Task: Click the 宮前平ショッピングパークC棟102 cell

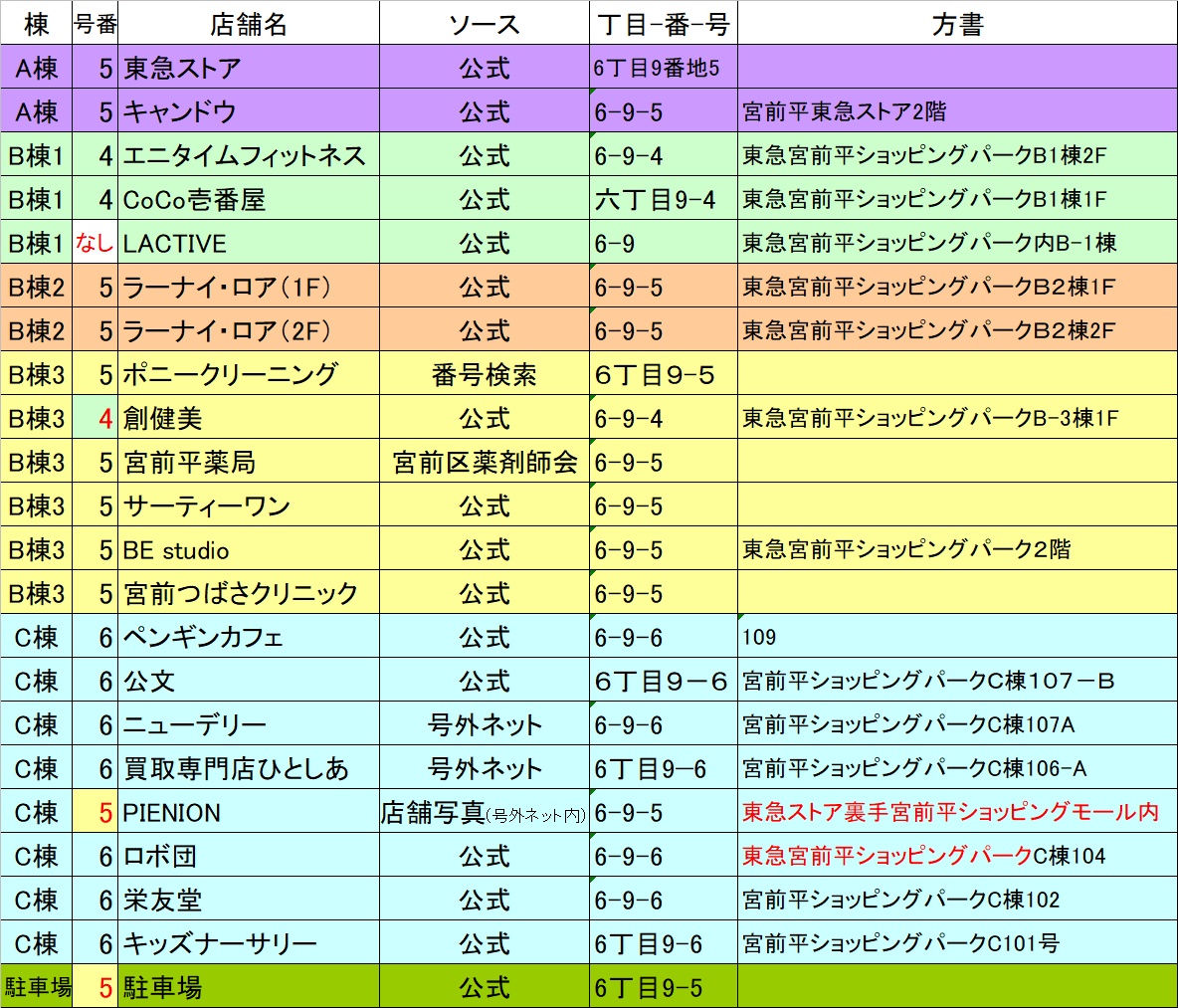Action: tap(958, 899)
